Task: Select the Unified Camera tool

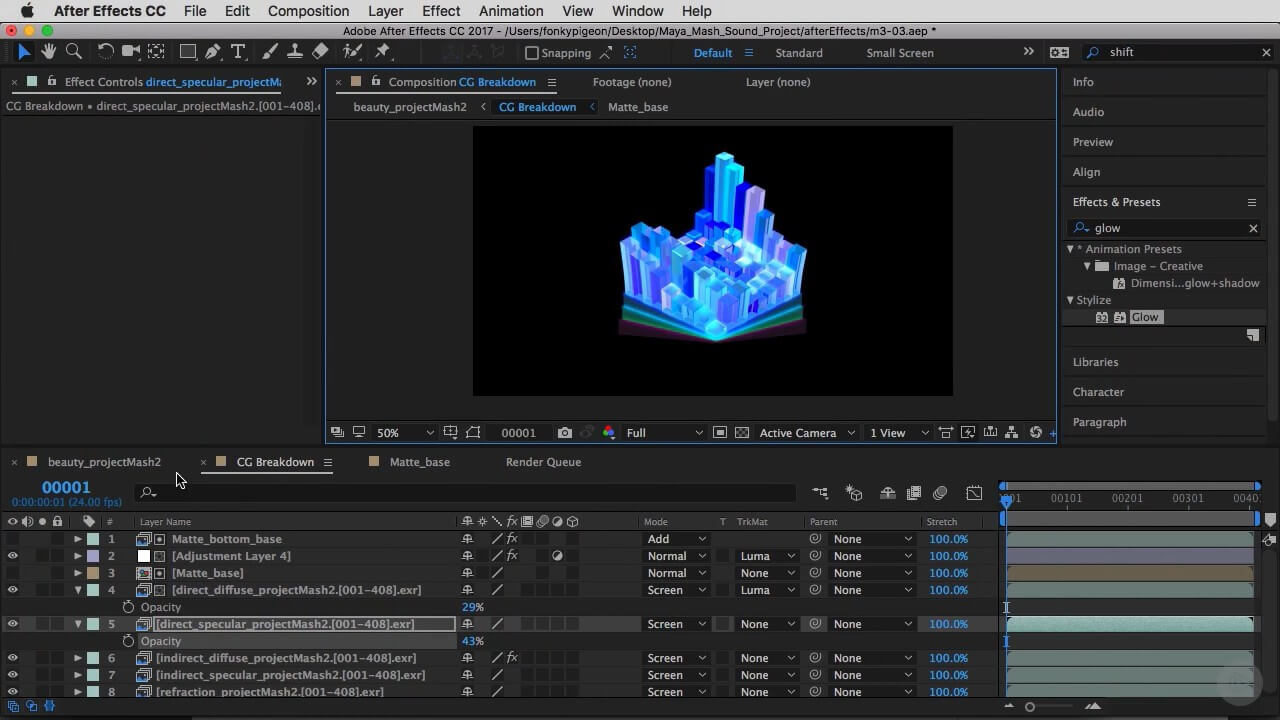Action: (131, 51)
